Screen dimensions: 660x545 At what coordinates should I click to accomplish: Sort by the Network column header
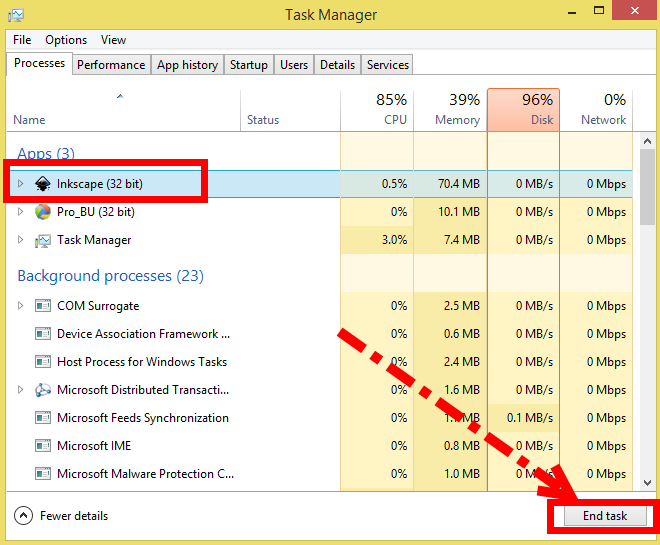pyautogui.click(x=596, y=110)
